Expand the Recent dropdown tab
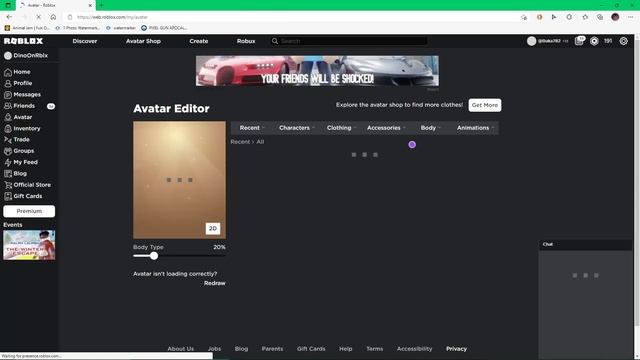Viewport: 640px width, 360px height. (x=252, y=128)
